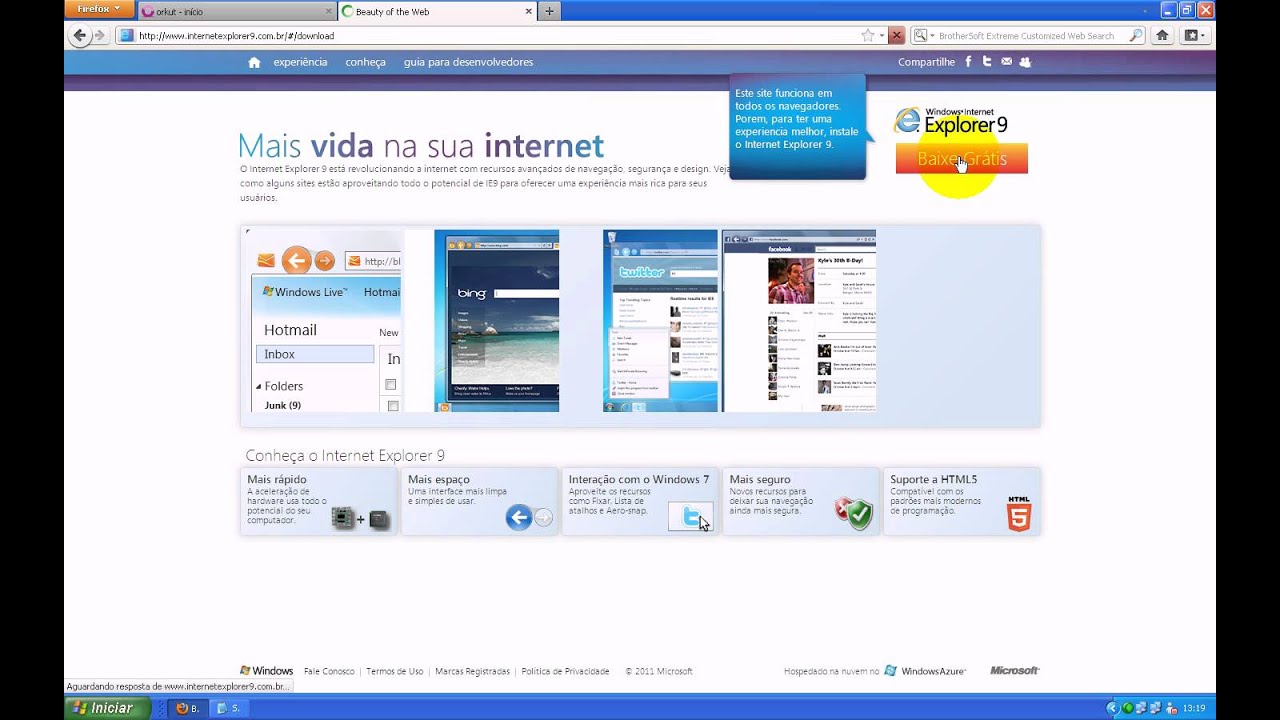Select the Twitter screenshot in the carousel
The height and width of the screenshot is (720, 1280).
[x=660, y=321]
